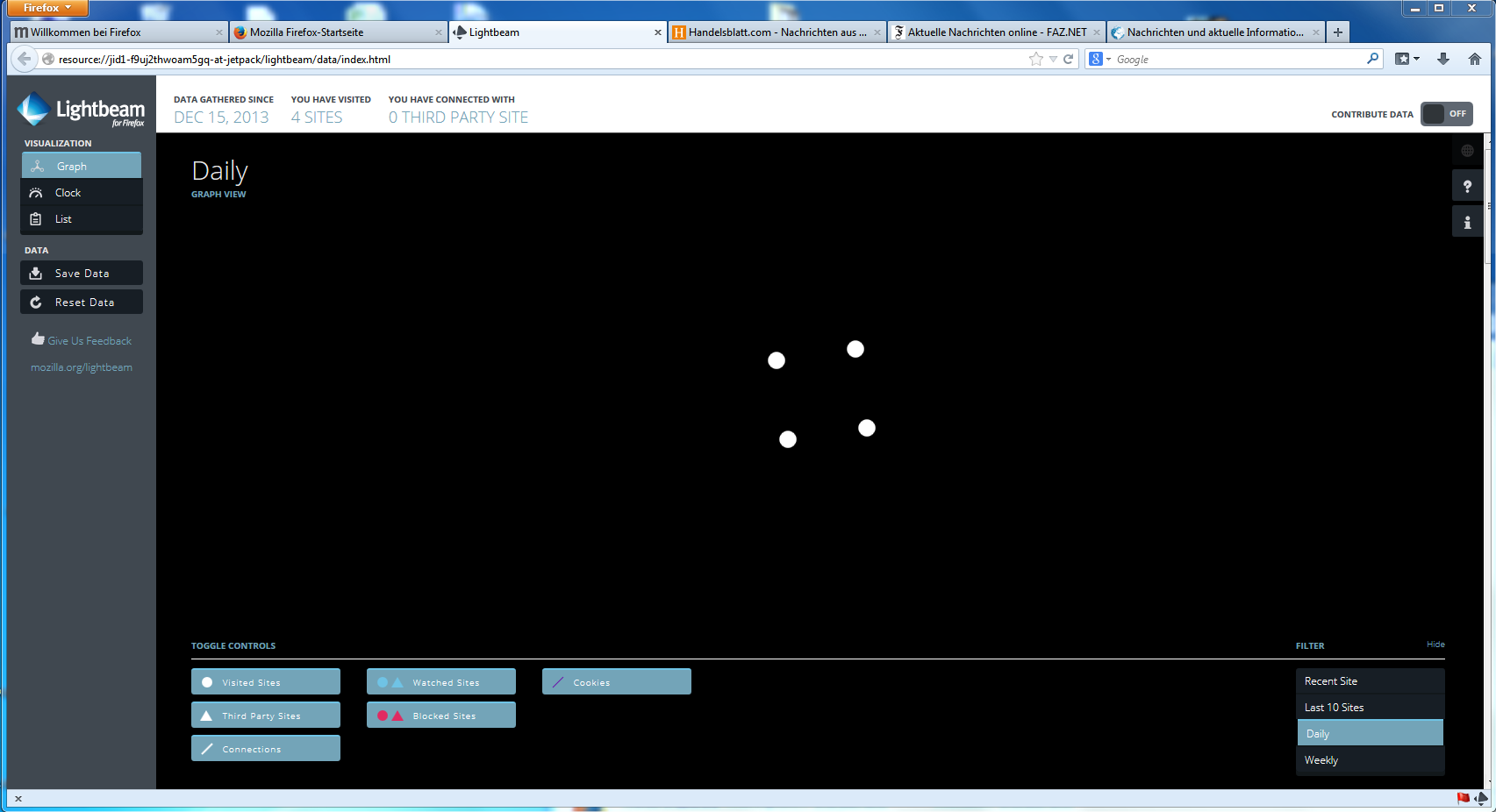The width and height of the screenshot is (1496, 812).
Task: Open the bookmarks menu dropdown arrow
Action: click(x=1416, y=59)
